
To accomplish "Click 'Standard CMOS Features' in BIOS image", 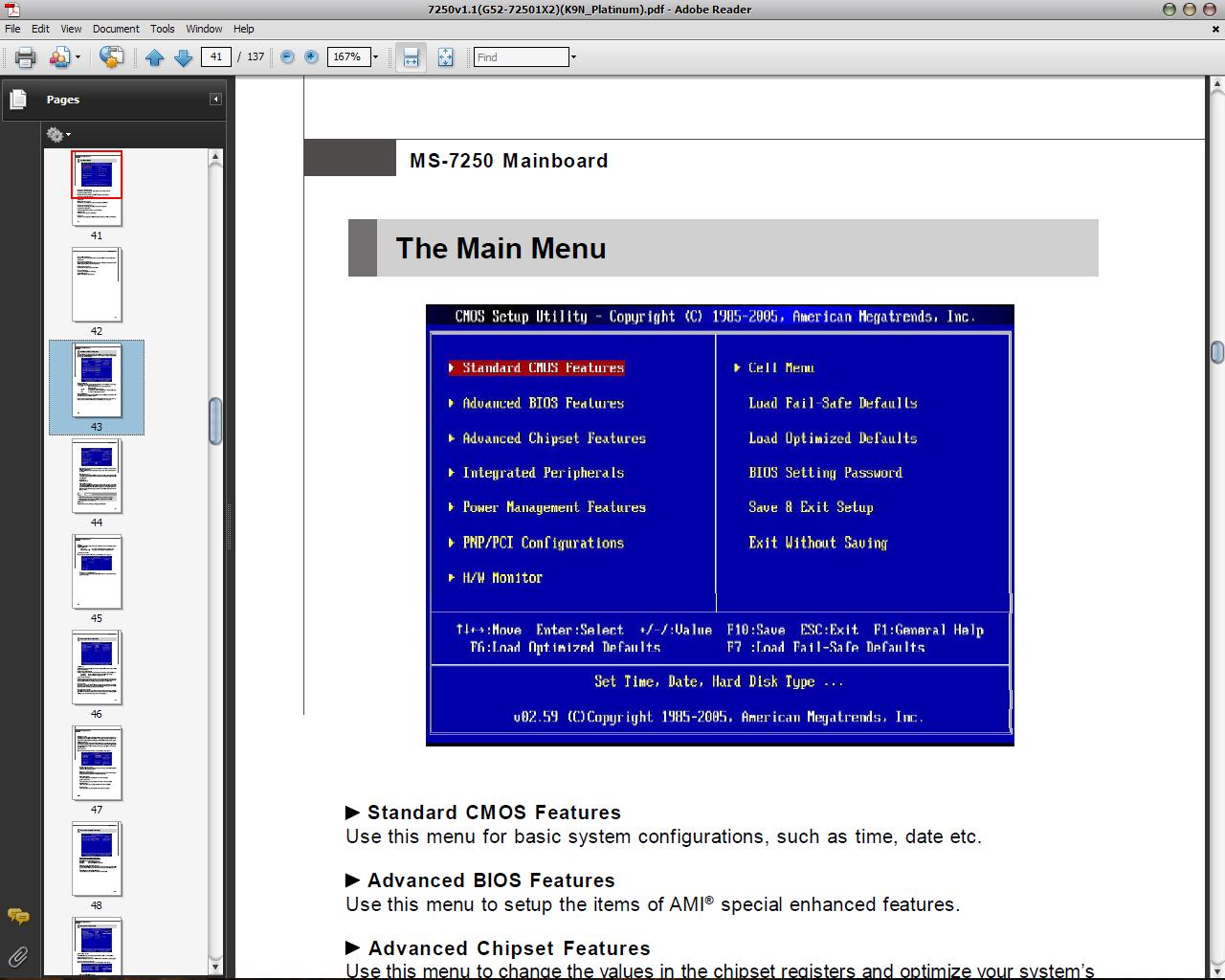I will [543, 367].
